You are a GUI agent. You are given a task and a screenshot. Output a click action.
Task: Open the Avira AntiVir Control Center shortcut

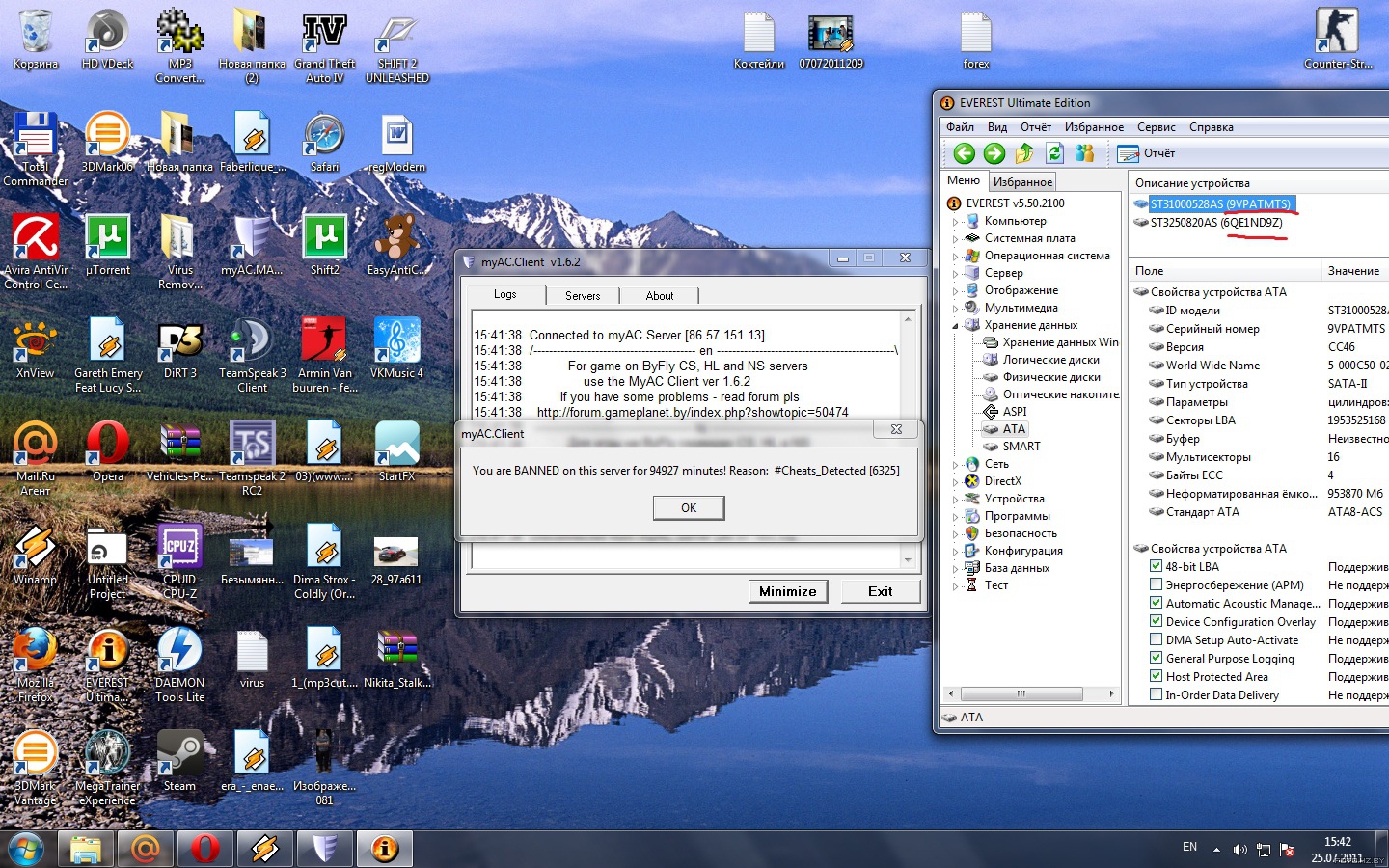pos(36,253)
